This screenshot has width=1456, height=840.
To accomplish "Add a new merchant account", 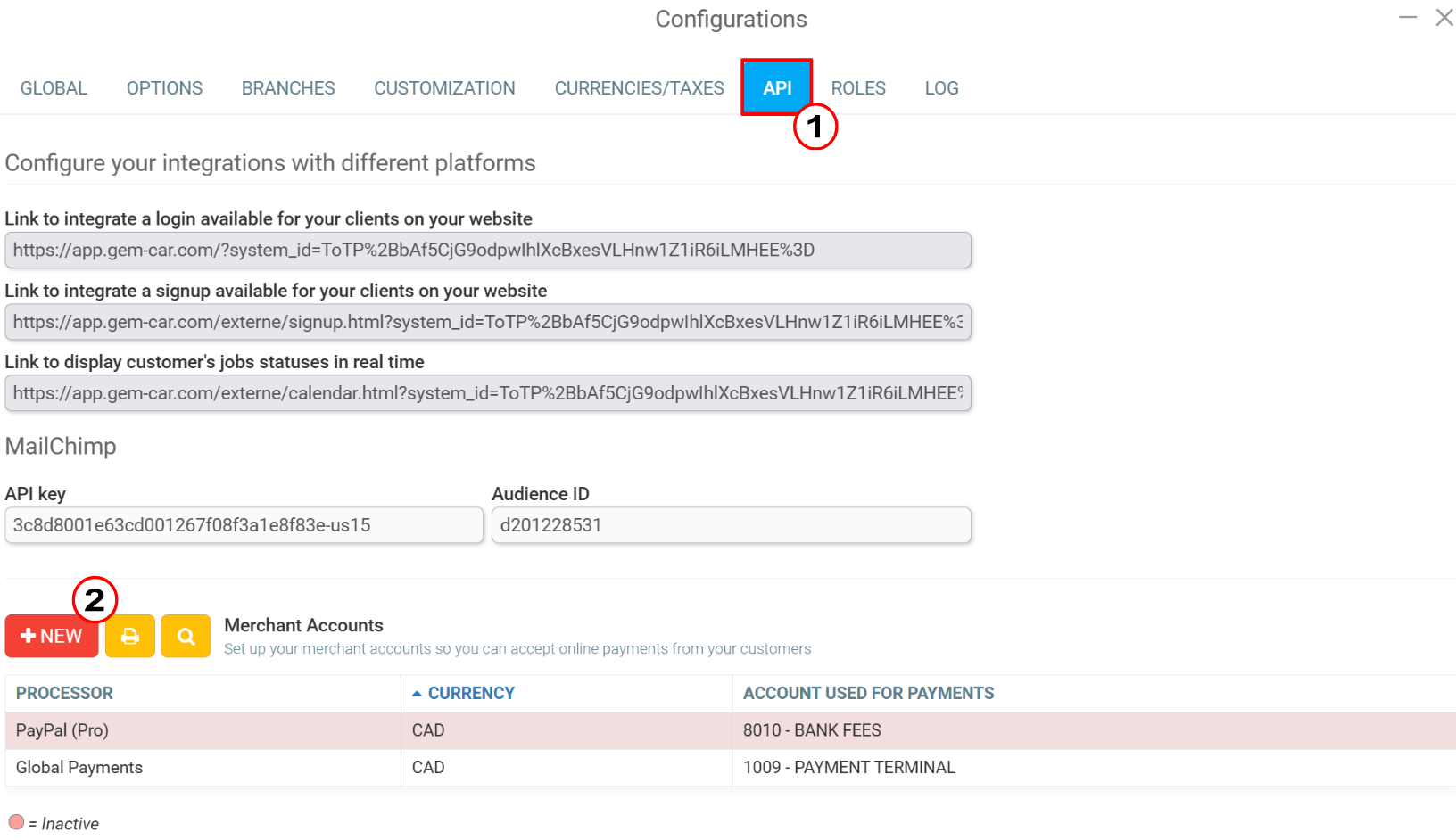I will point(52,636).
